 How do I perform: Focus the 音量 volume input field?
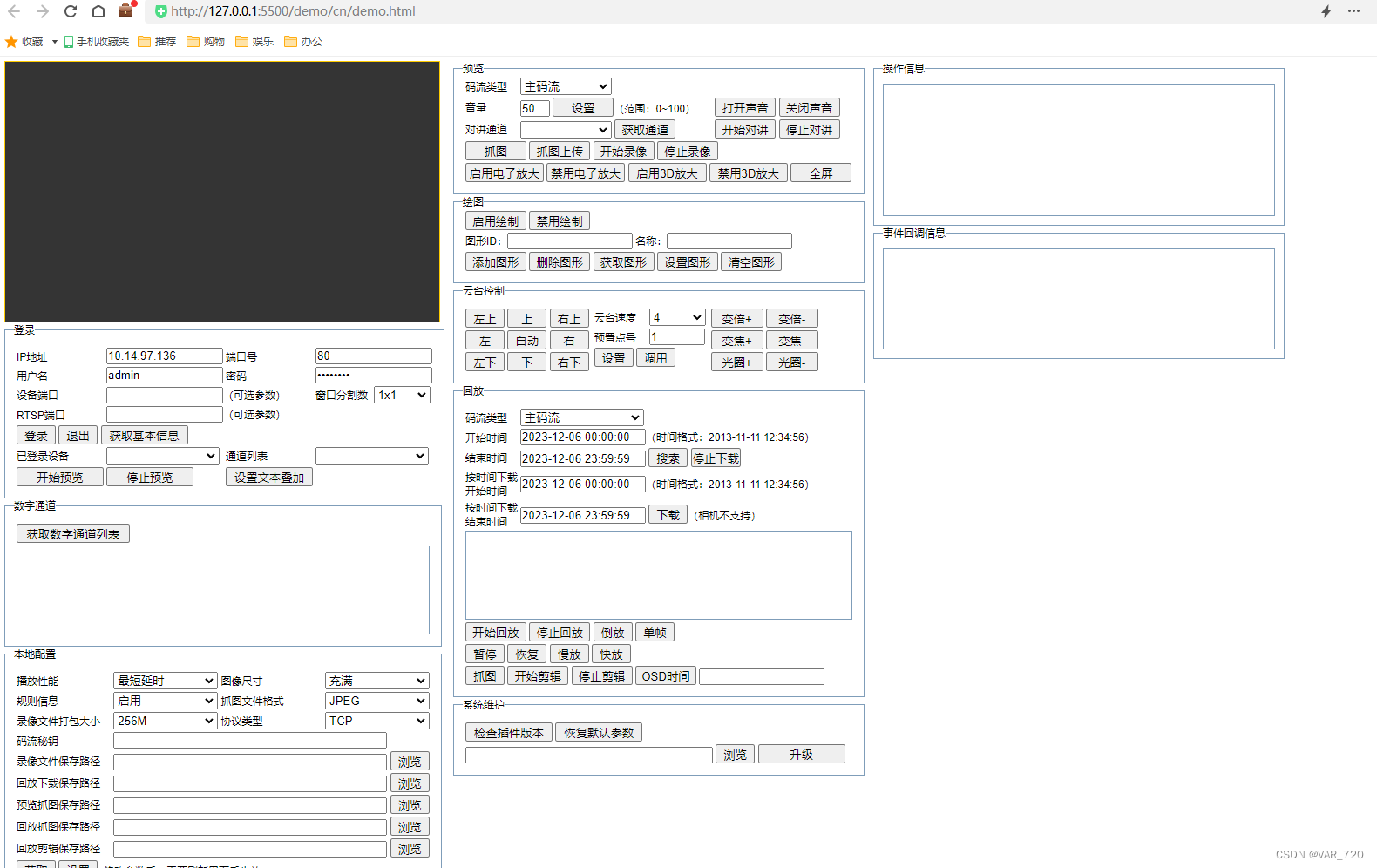point(534,108)
